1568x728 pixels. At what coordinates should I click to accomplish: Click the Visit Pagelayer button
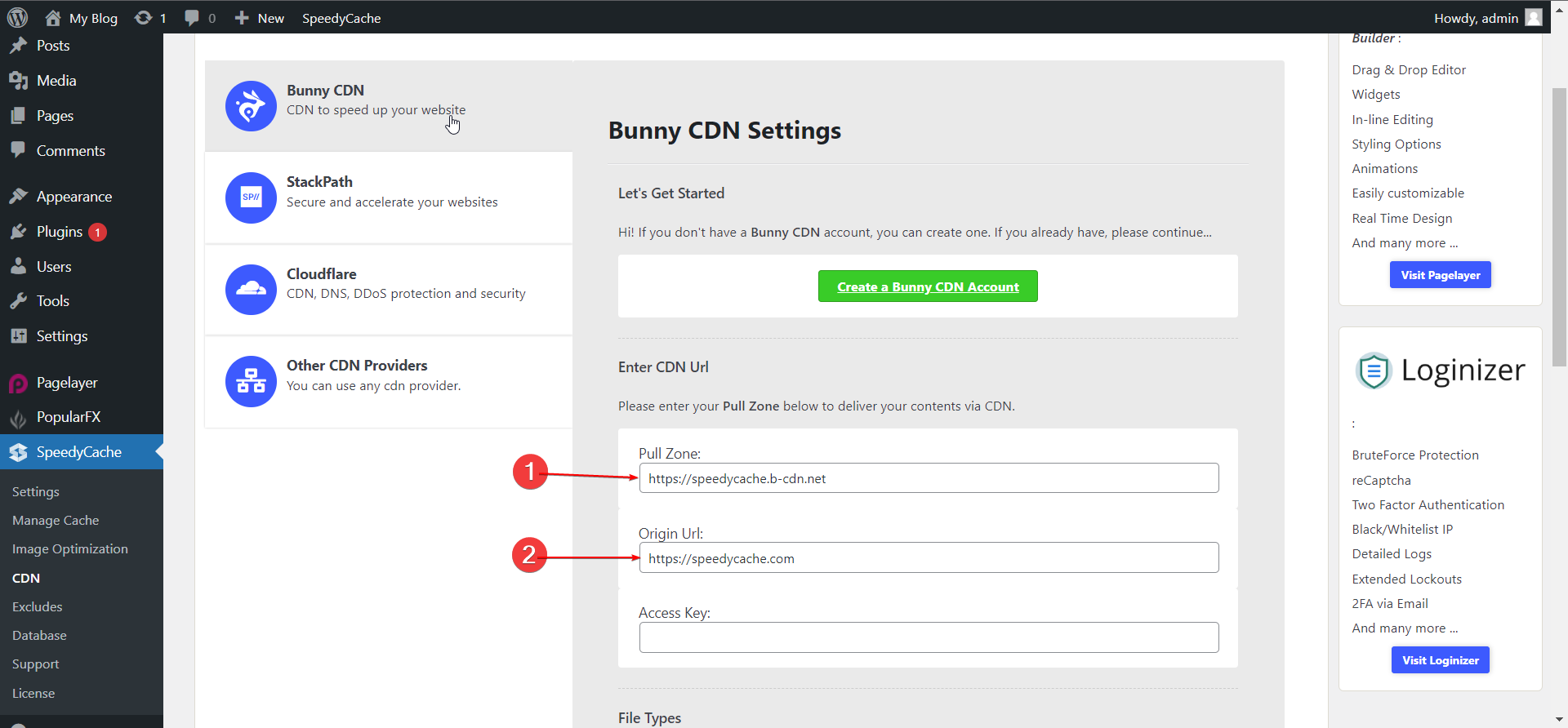pyautogui.click(x=1441, y=275)
